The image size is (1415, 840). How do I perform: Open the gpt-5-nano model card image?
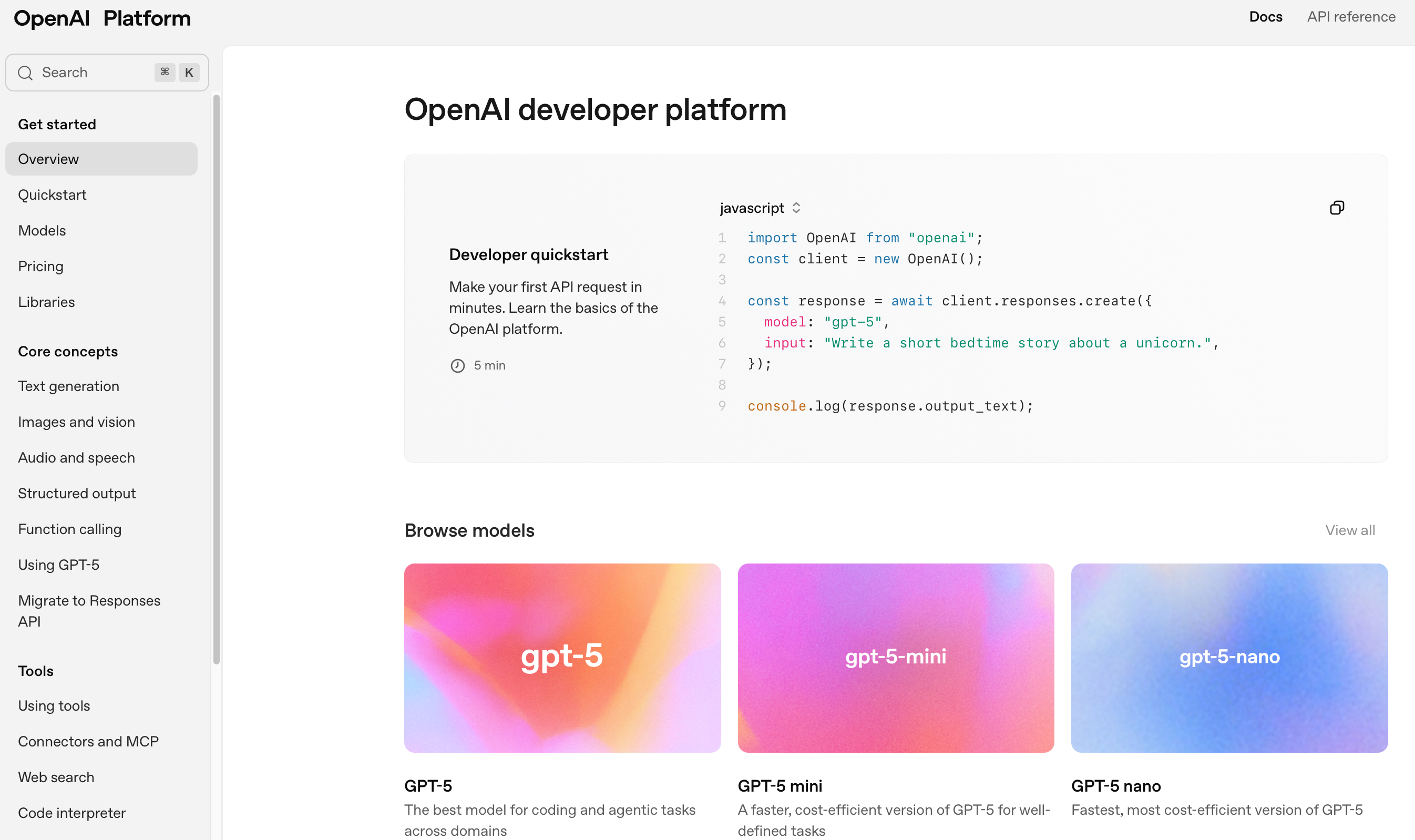(x=1229, y=657)
